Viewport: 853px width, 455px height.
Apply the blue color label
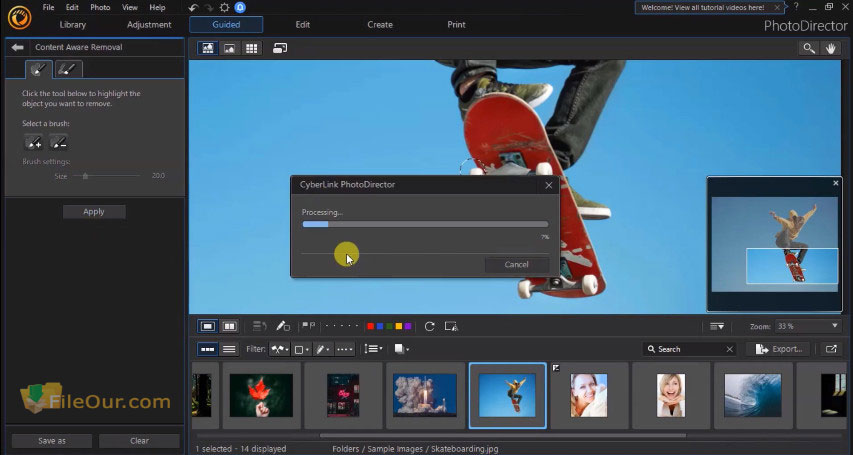click(x=380, y=326)
